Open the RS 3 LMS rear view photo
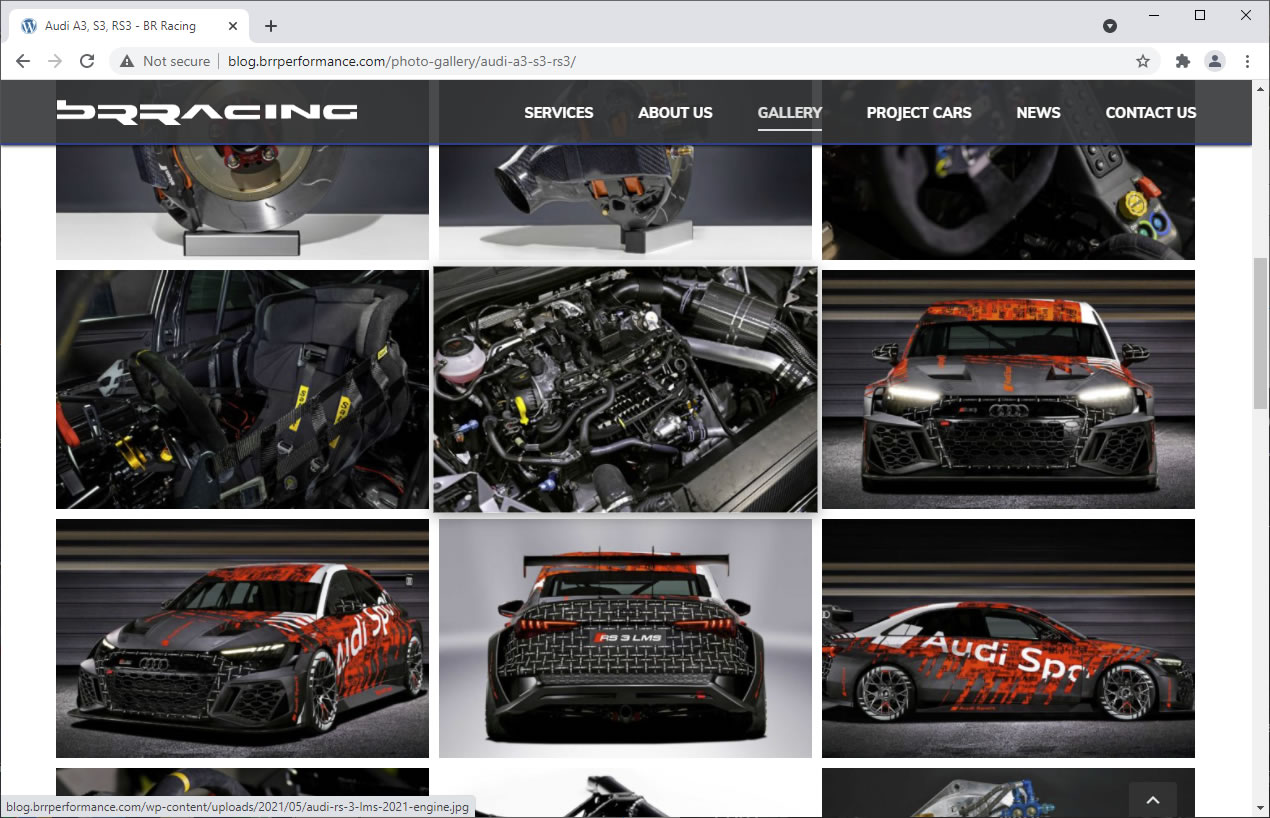This screenshot has width=1270, height=818. [x=625, y=638]
